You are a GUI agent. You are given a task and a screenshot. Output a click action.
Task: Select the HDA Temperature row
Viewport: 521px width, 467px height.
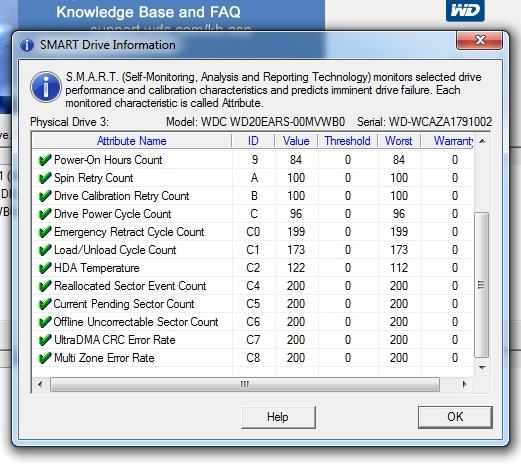[253, 268]
